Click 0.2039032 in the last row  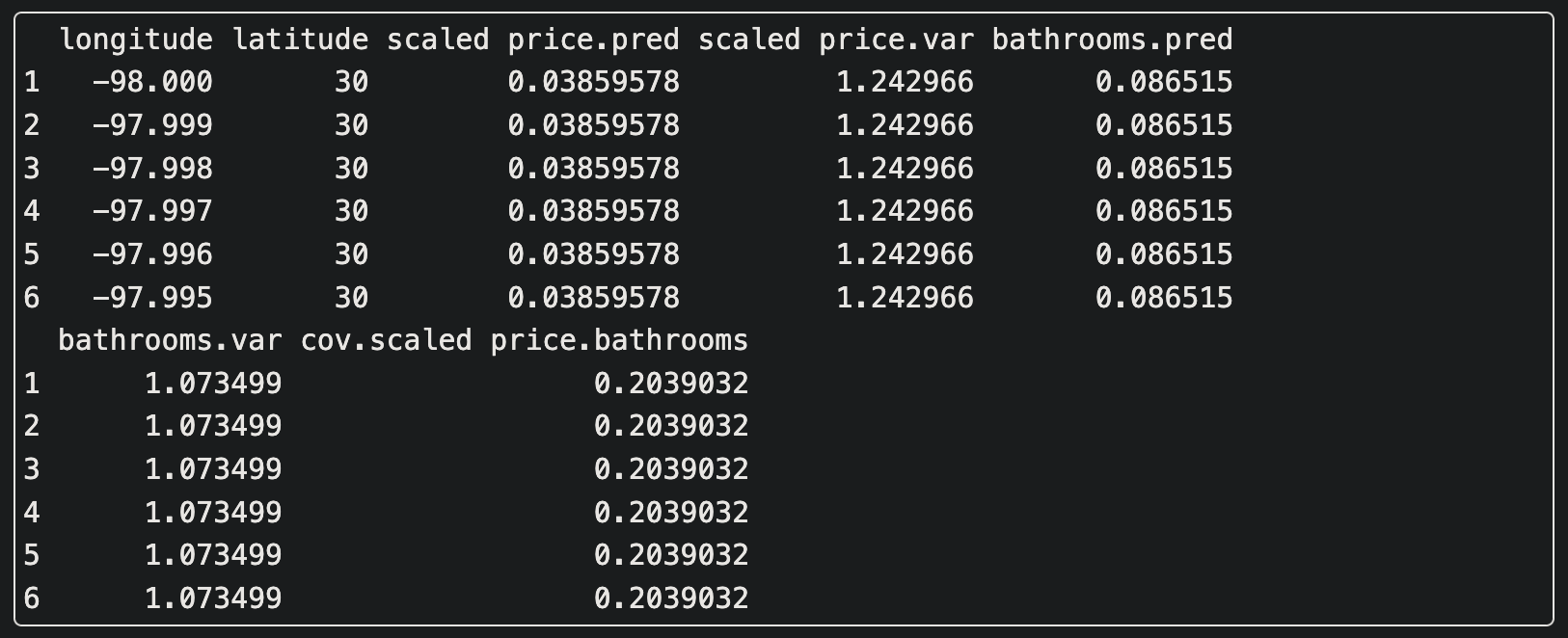pos(671,598)
